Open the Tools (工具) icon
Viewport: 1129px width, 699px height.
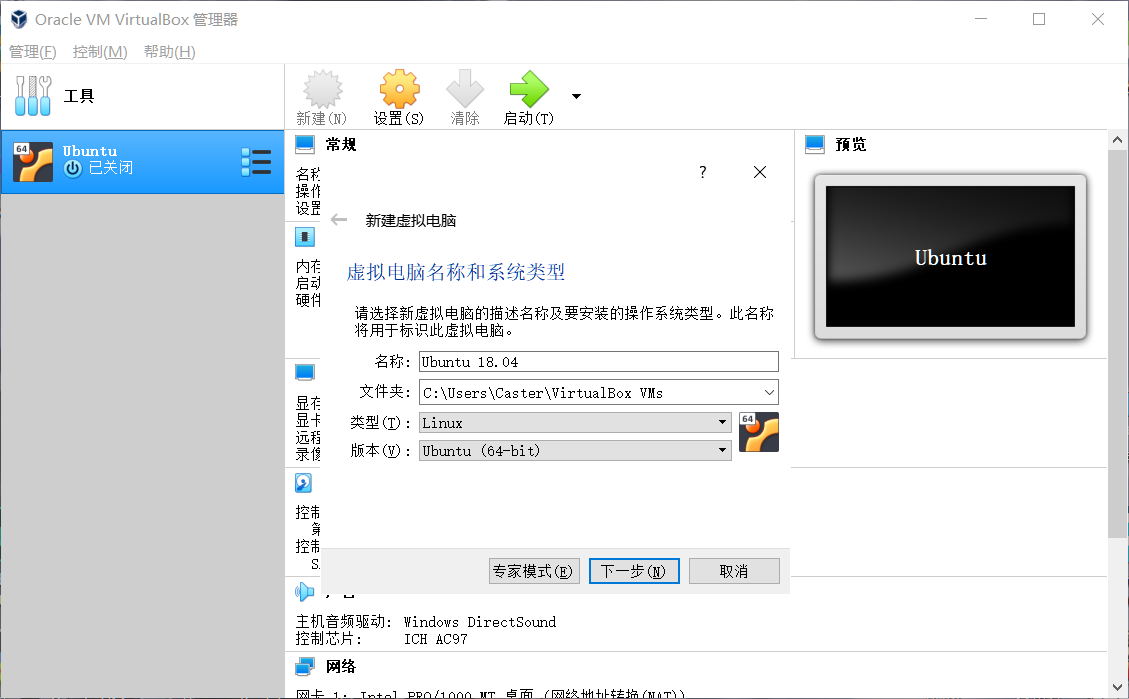(33, 96)
